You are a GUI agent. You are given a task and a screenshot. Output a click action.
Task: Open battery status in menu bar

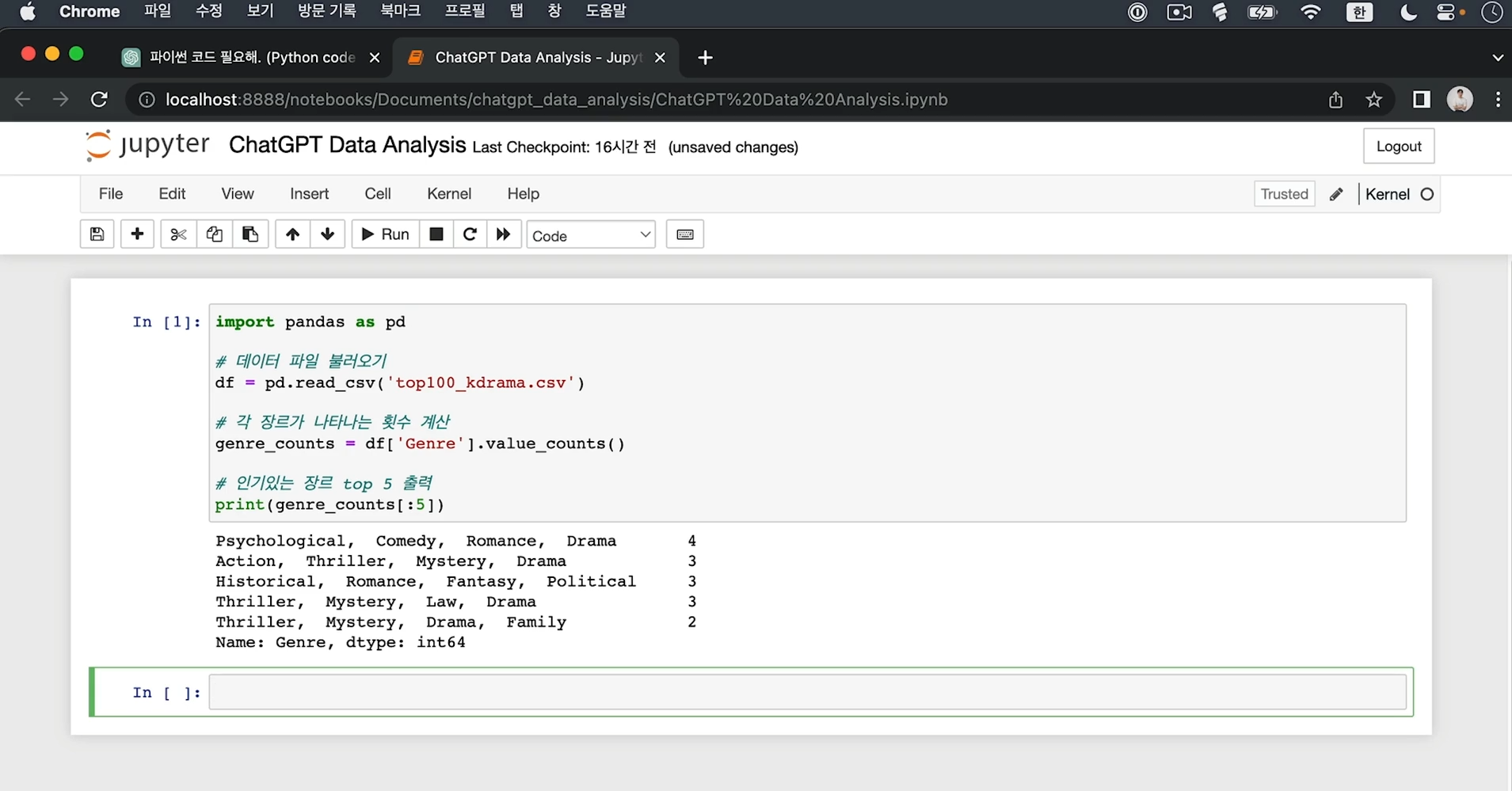tap(1263, 12)
